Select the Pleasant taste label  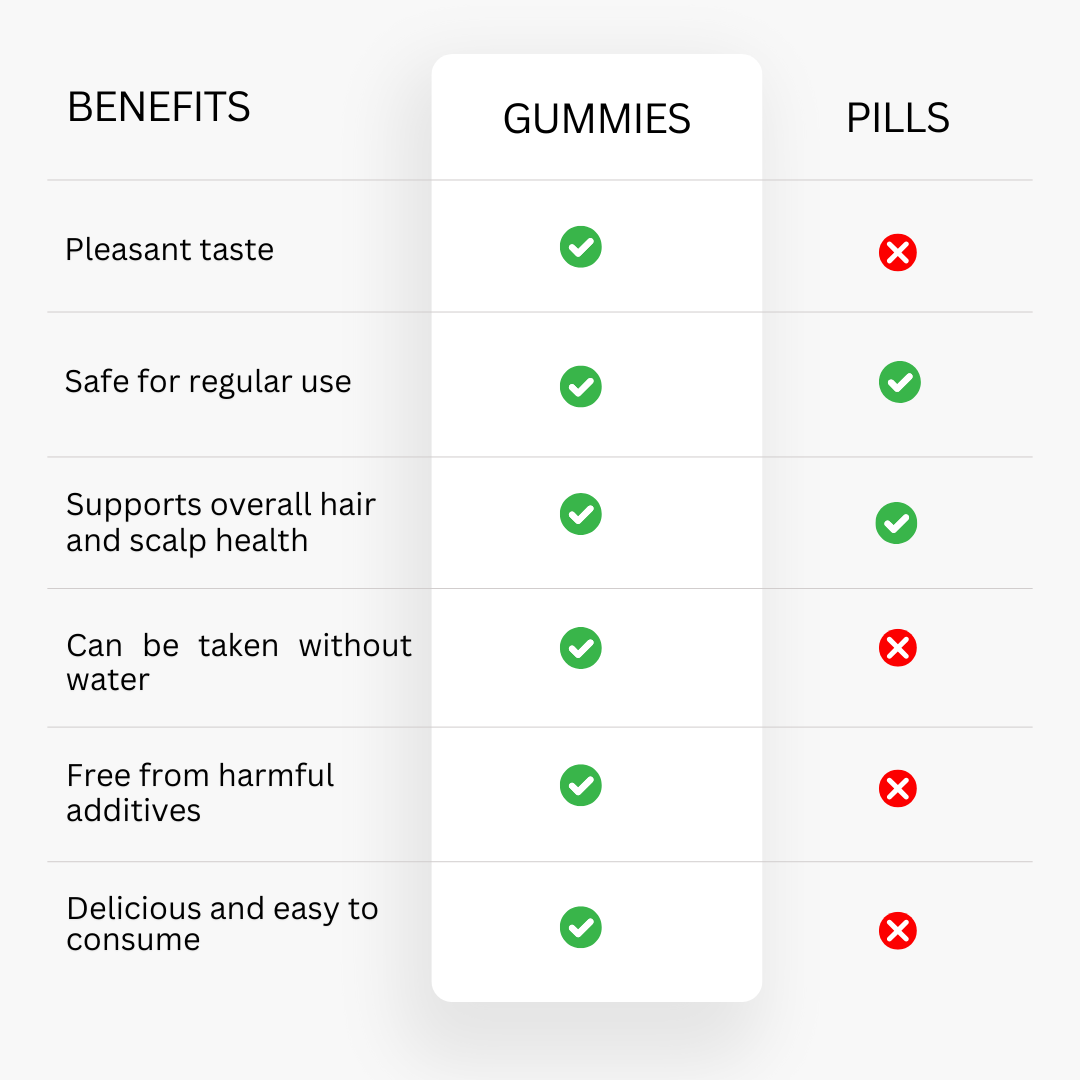pos(169,249)
